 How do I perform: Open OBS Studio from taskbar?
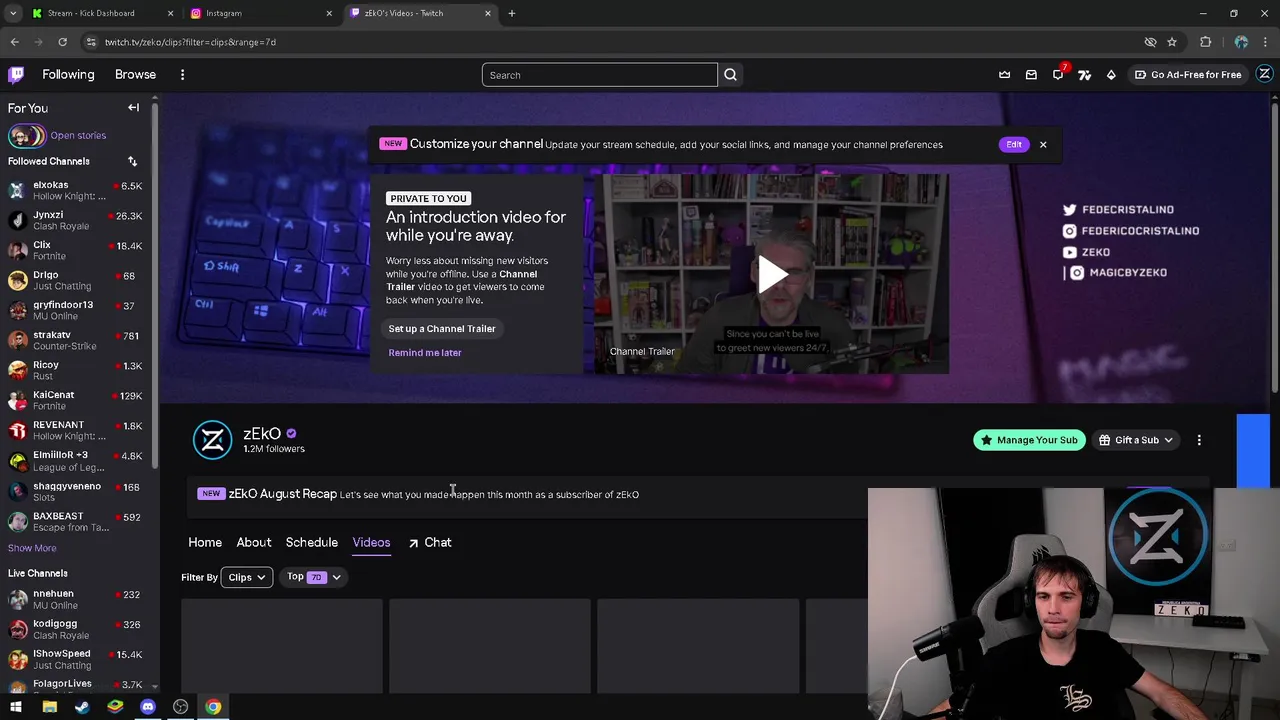180,707
